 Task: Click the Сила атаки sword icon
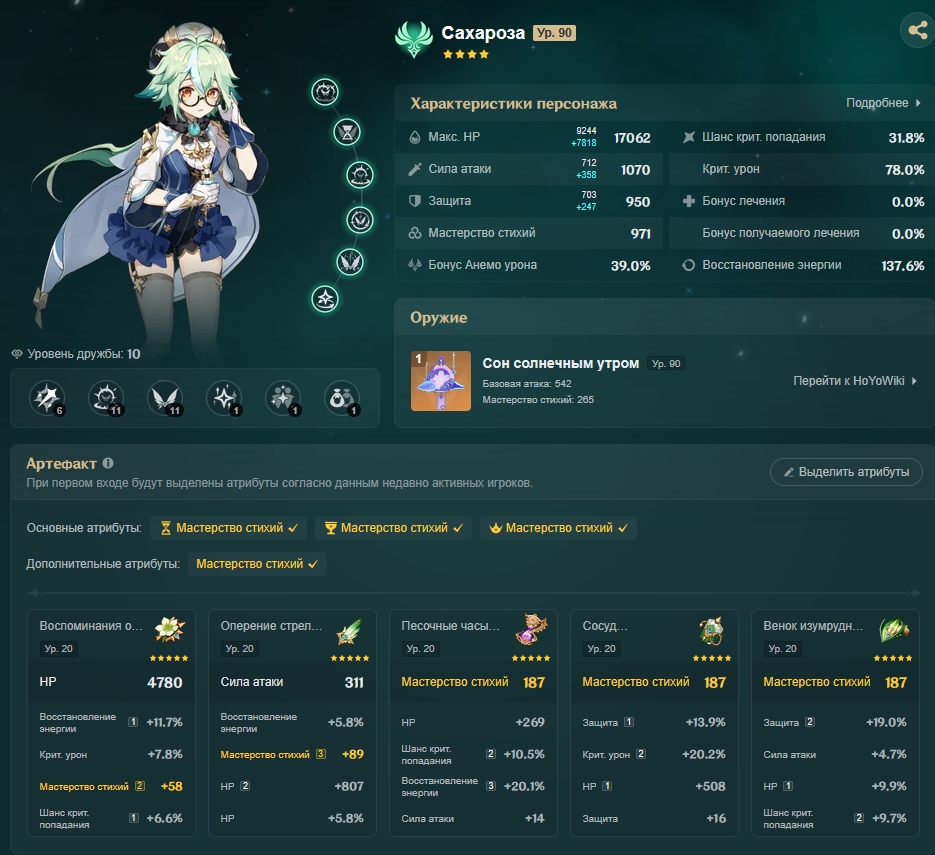point(414,169)
